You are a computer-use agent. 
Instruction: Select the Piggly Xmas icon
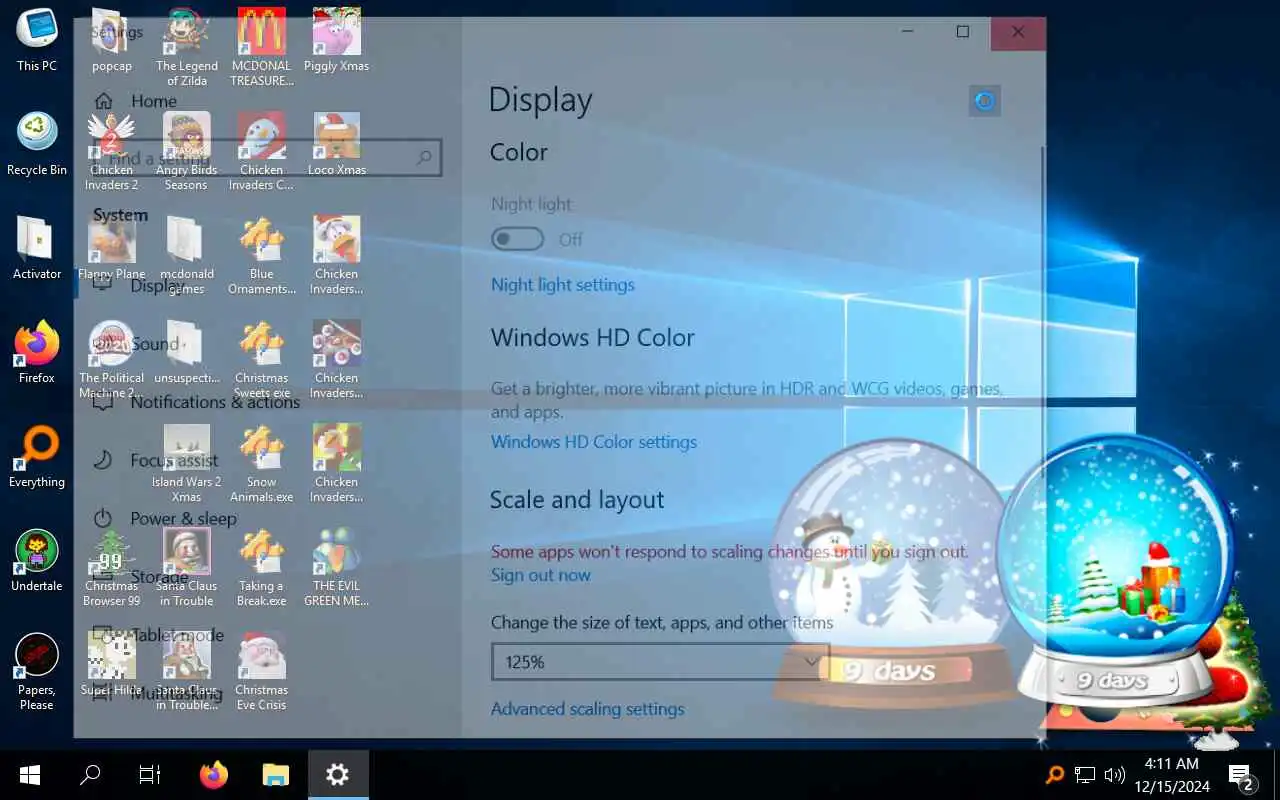click(337, 41)
